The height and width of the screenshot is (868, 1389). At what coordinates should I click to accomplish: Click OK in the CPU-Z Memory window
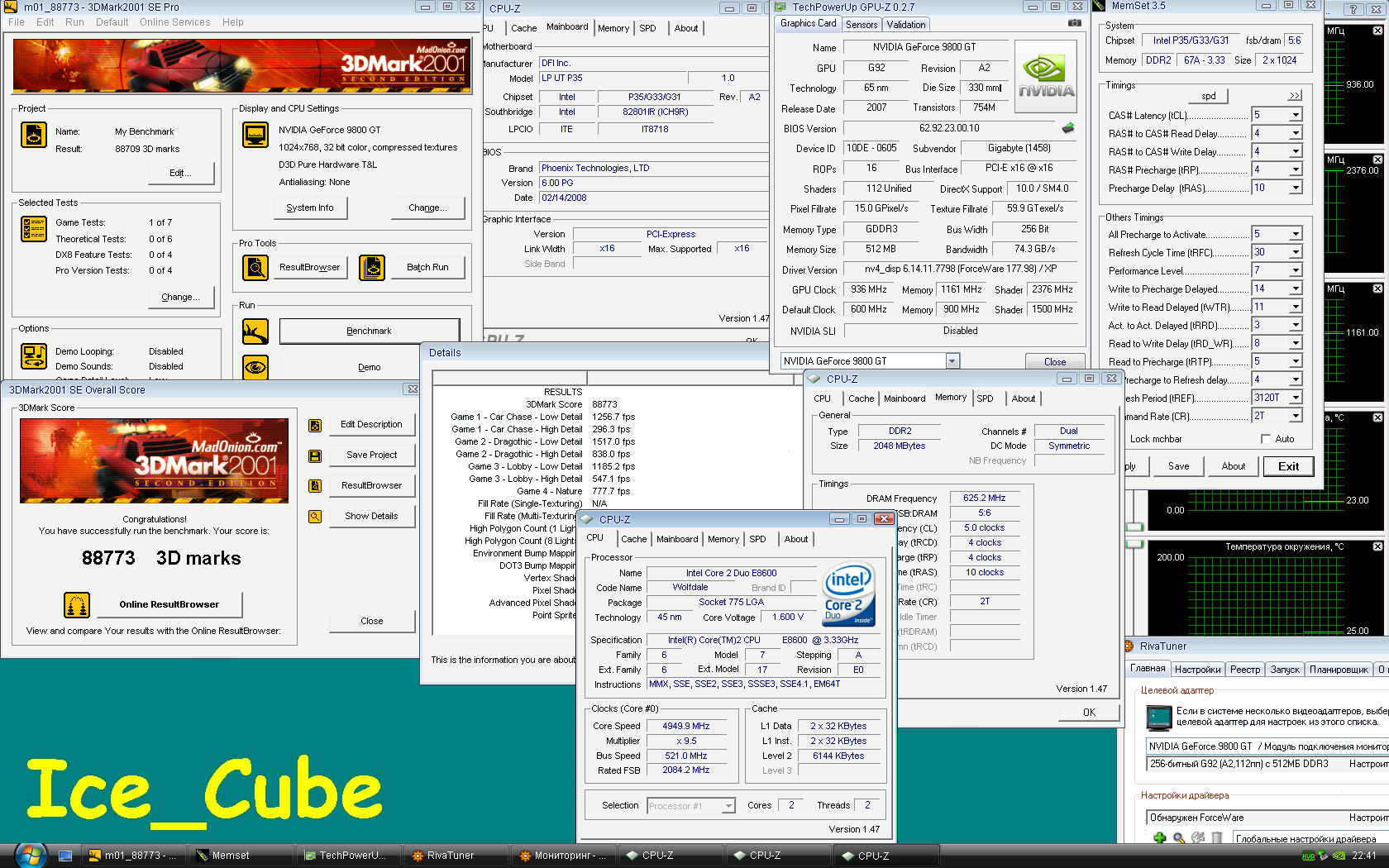coord(1089,713)
